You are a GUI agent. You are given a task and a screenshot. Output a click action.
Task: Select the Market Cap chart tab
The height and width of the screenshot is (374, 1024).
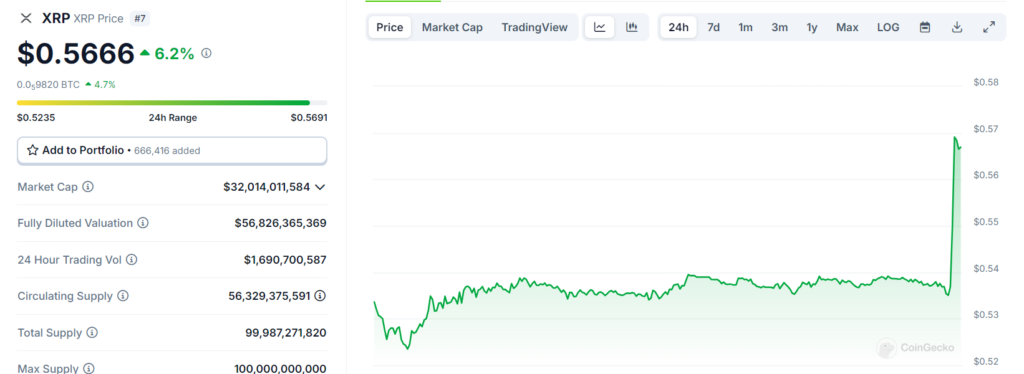[x=453, y=27]
